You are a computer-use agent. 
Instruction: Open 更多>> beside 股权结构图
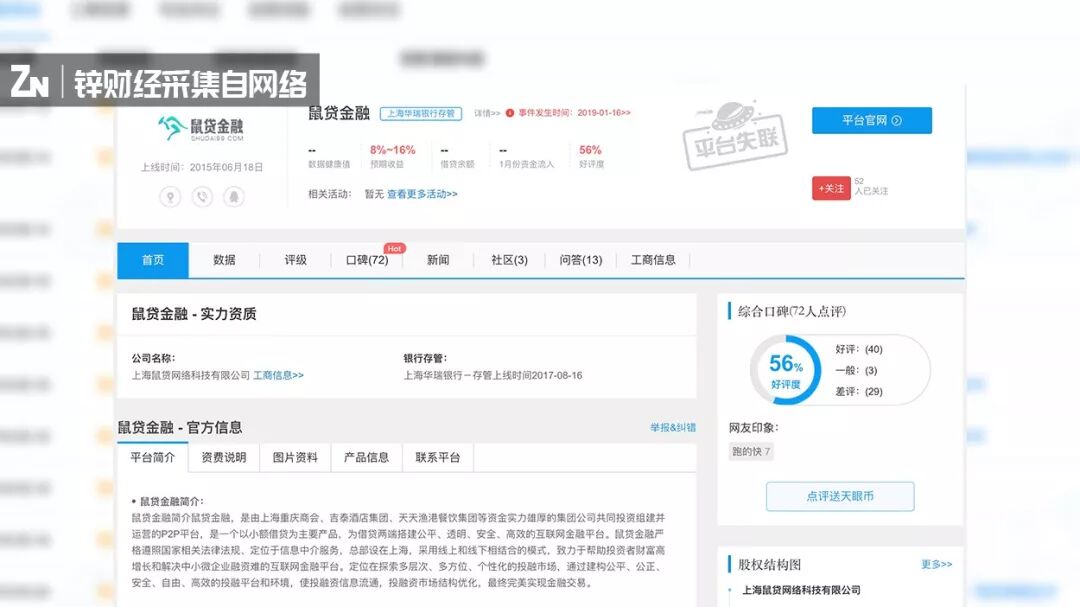[x=937, y=564]
